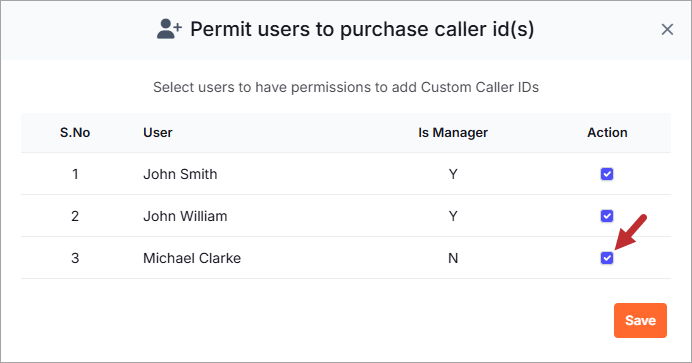
Task: Select the John Smith name cell
Action: [x=180, y=174]
